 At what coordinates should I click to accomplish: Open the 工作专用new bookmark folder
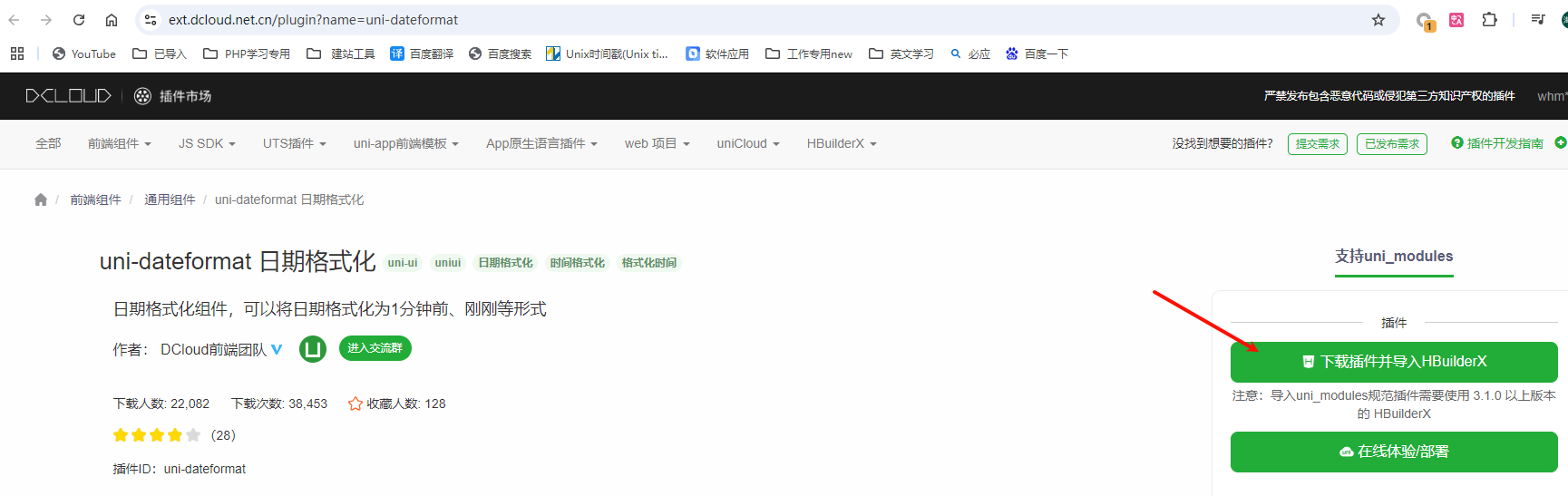(x=809, y=53)
